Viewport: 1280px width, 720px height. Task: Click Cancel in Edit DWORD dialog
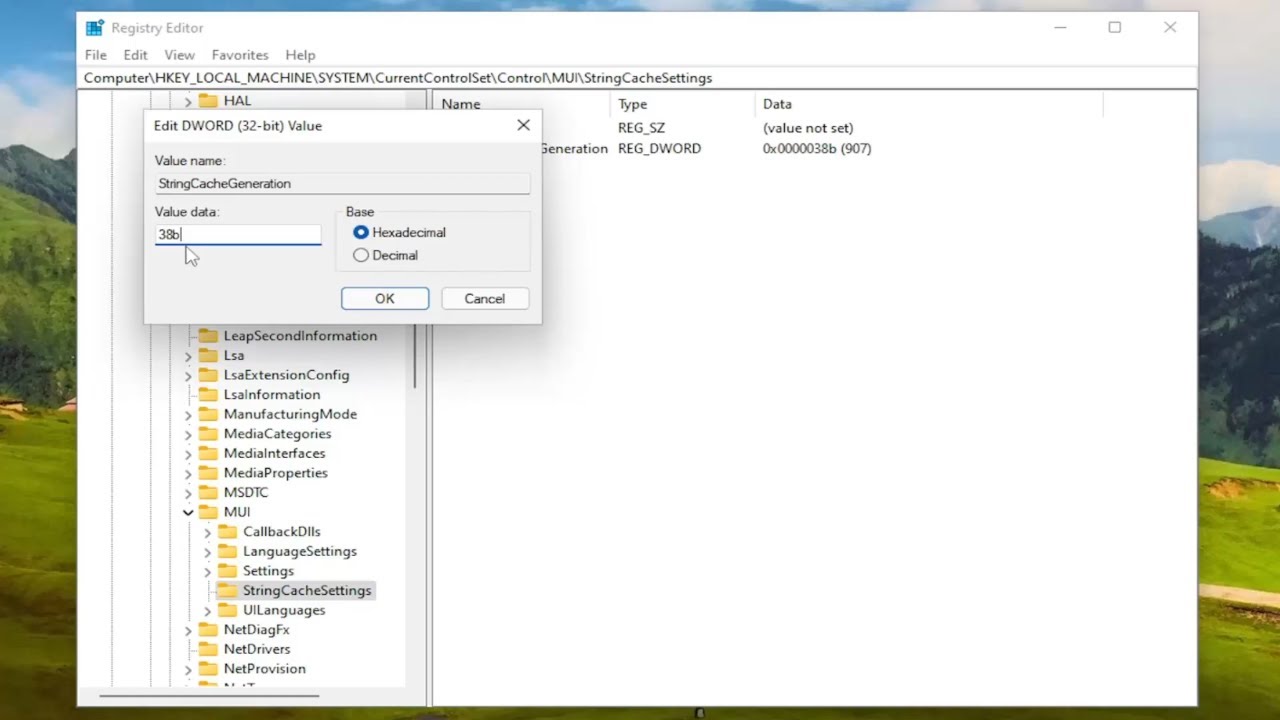coord(485,299)
